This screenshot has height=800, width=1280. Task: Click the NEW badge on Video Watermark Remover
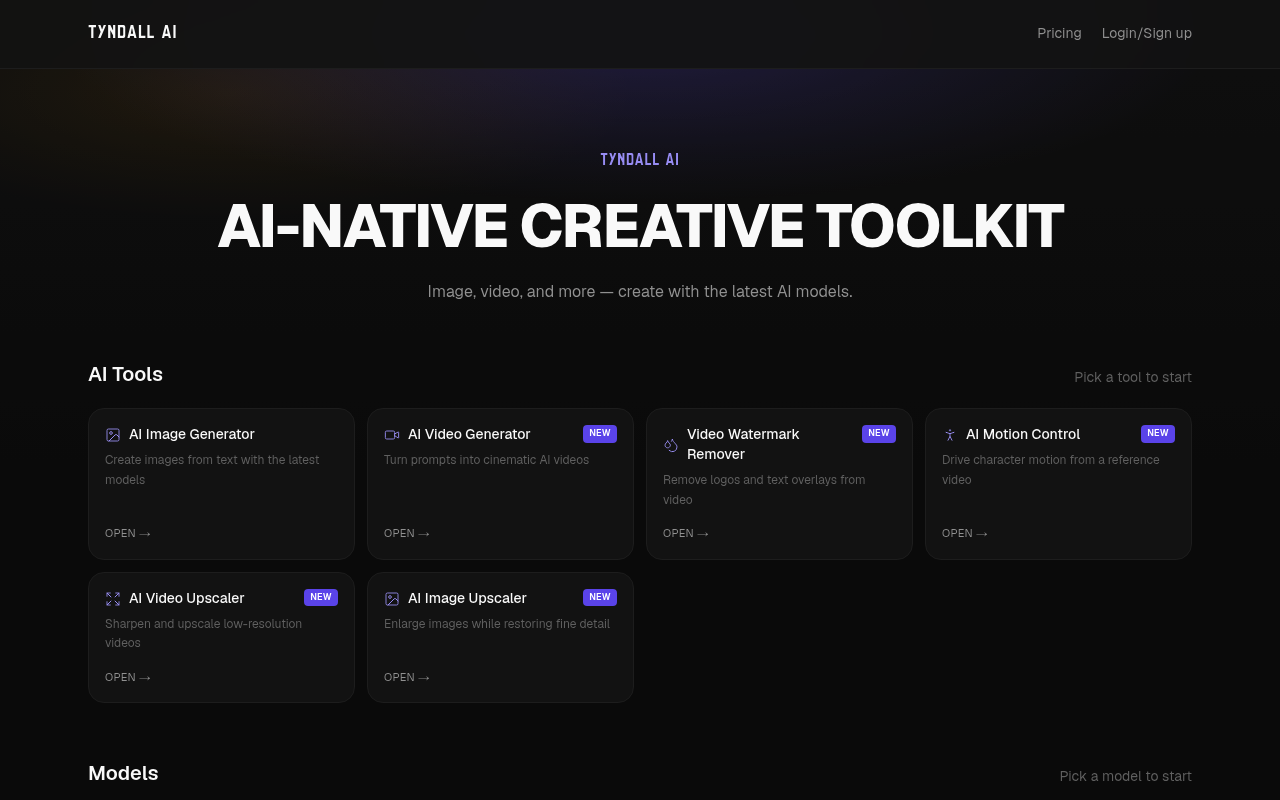879,433
